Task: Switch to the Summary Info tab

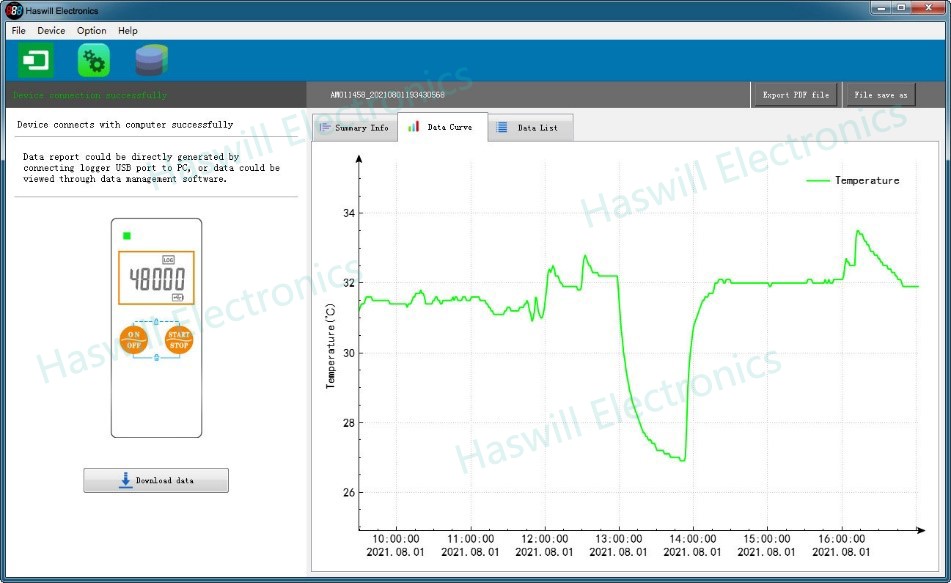Action: [355, 127]
